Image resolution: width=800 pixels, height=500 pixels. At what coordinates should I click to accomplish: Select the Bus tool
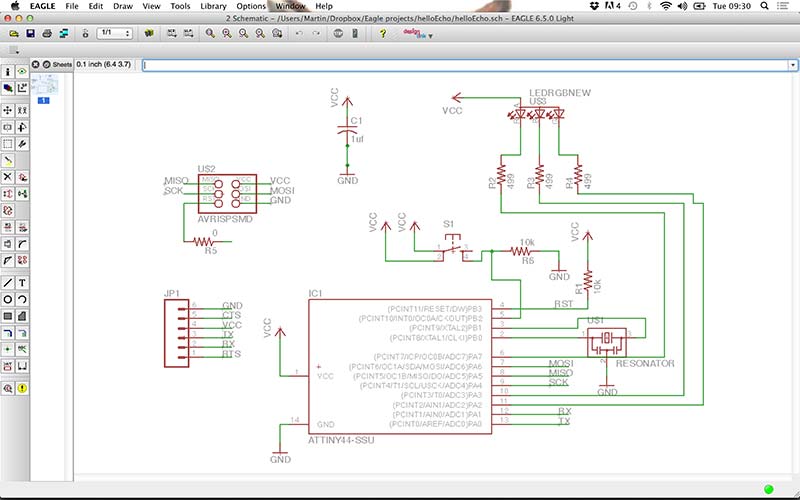(8, 333)
